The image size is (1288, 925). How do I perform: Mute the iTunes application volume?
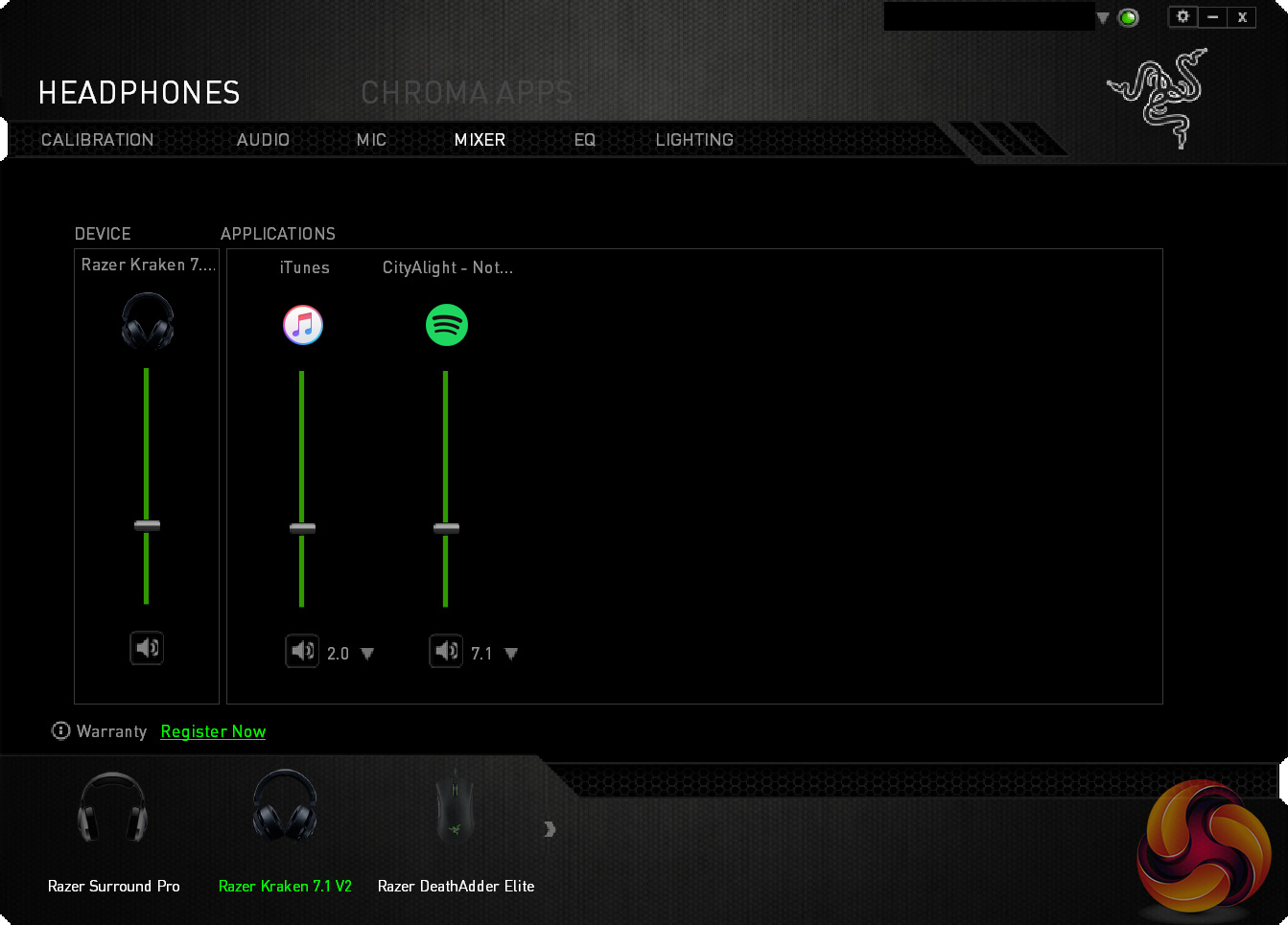(302, 651)
